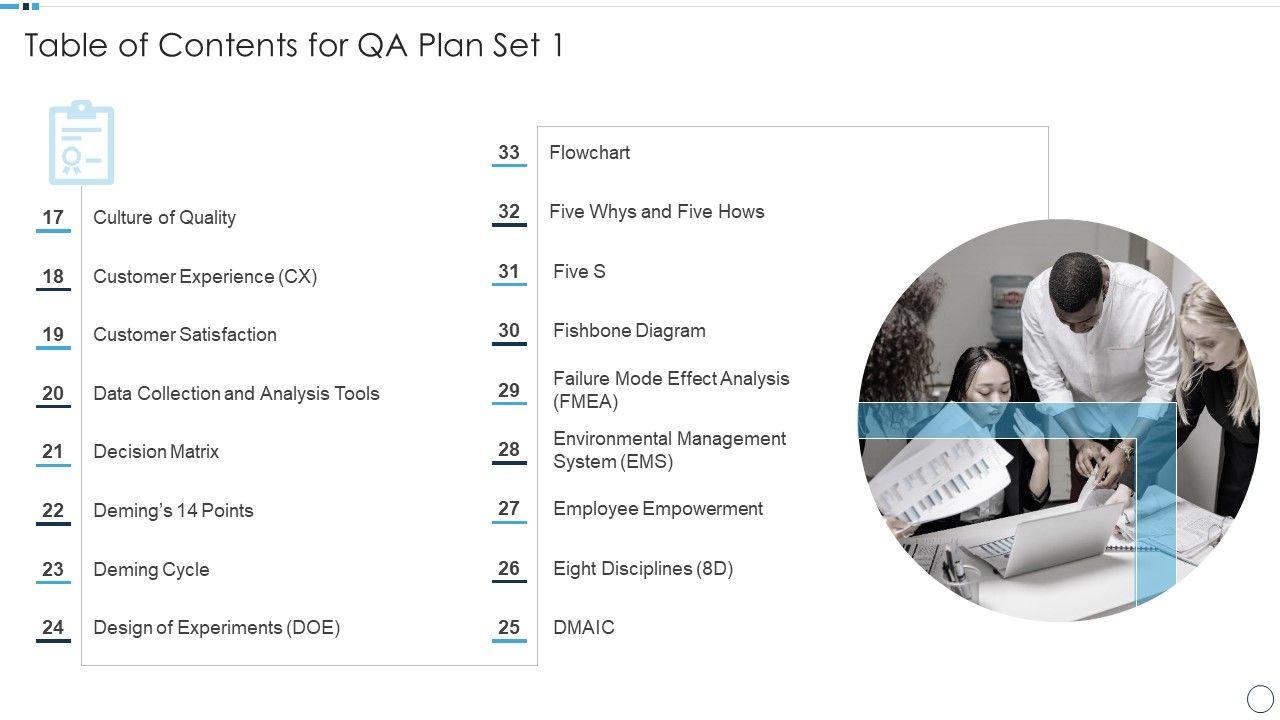Open Design of Experiments (DOE)
The width and height of the screenshot is (1280, 720).
pos(216,628)
